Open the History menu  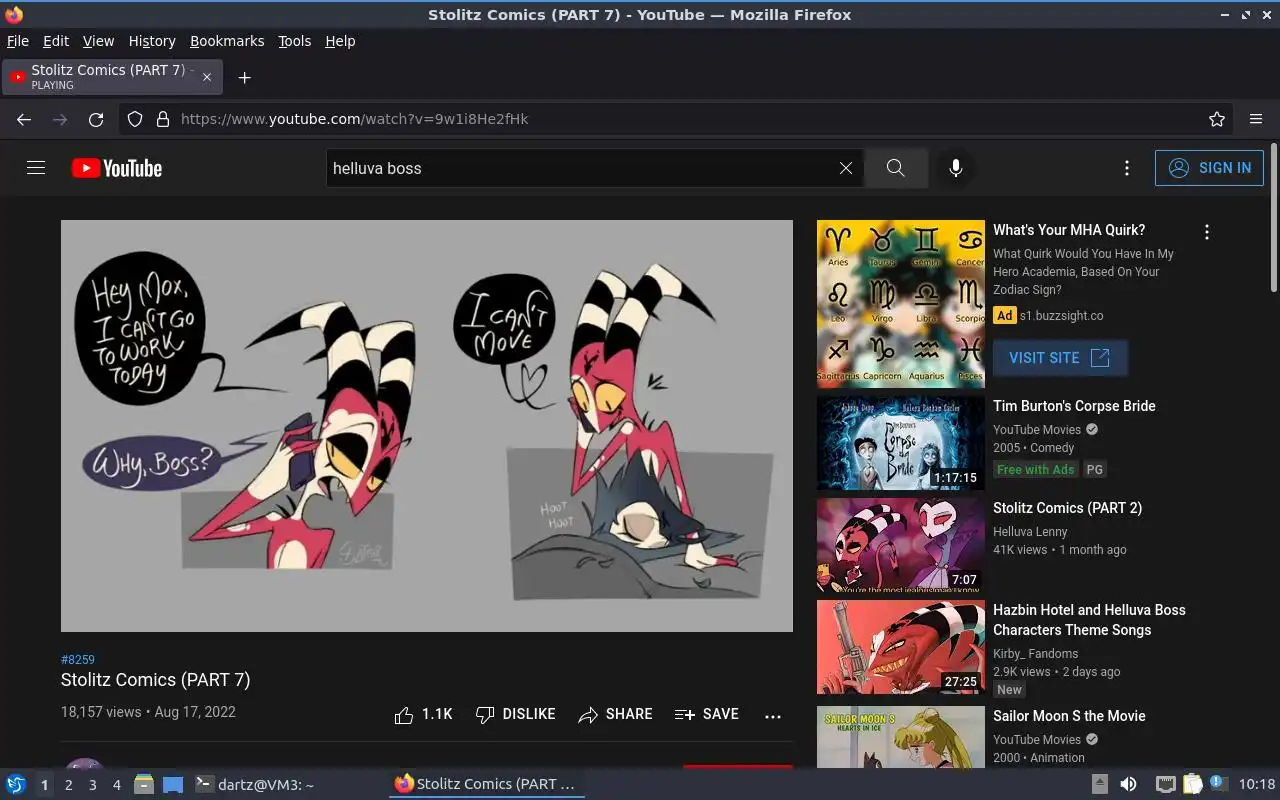[152, 41]
